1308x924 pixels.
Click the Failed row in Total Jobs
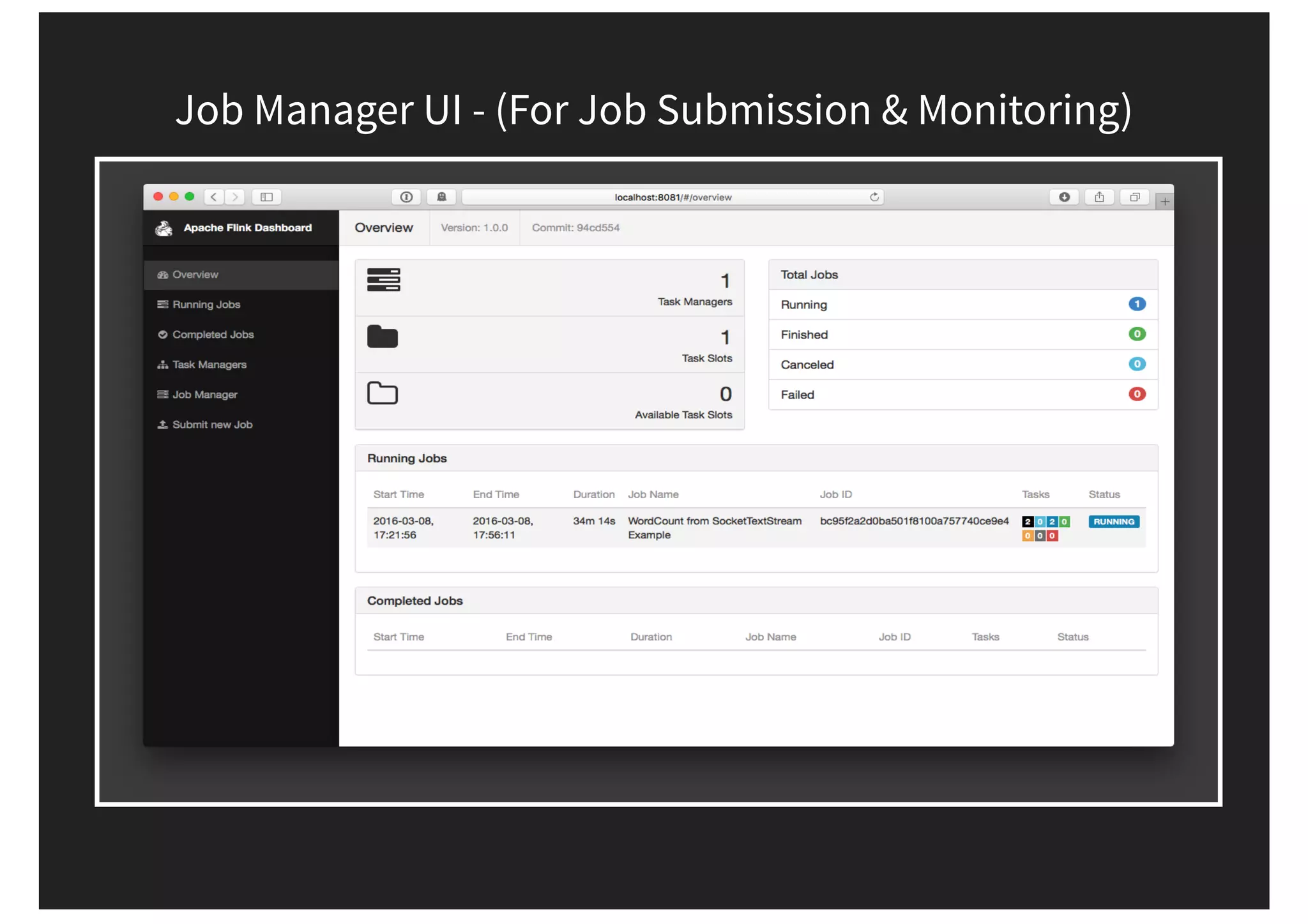pos(963,395)
